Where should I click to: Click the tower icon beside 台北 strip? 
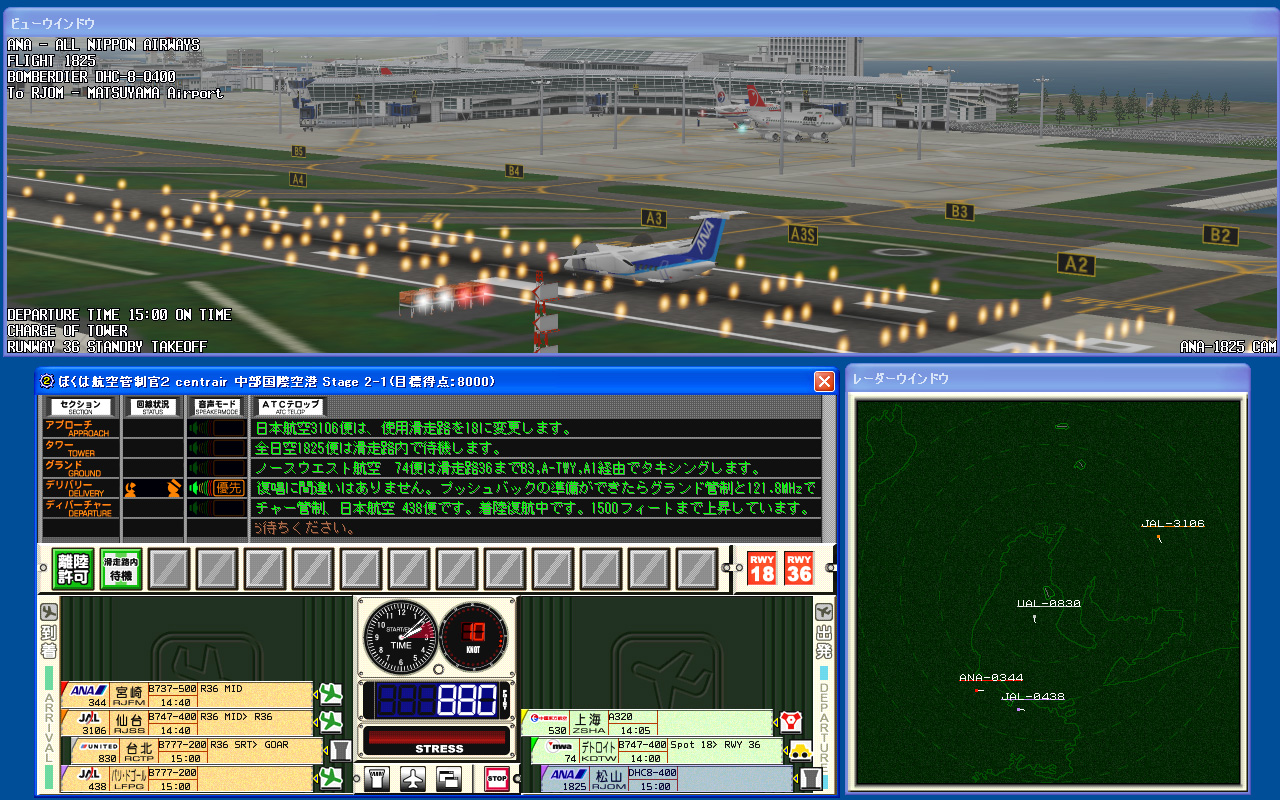coord(340,750)
